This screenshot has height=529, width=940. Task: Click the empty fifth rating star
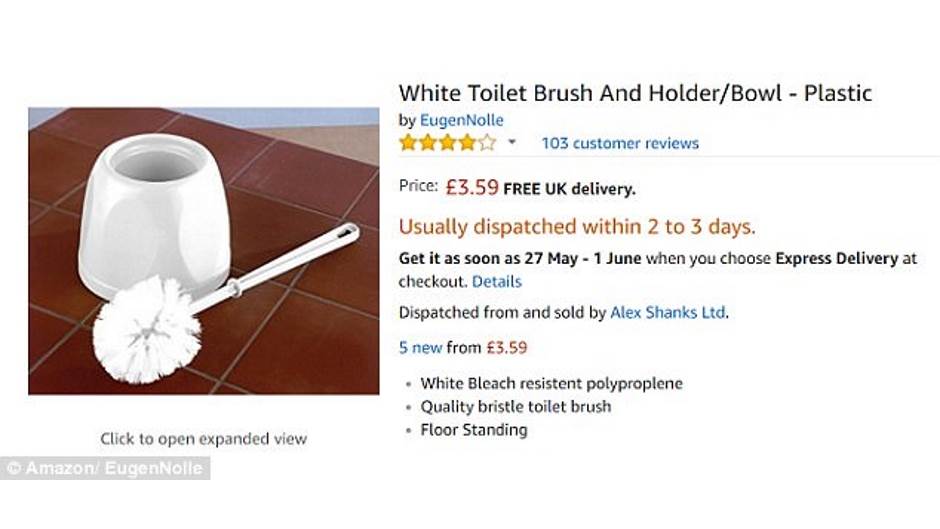point(487,143)
